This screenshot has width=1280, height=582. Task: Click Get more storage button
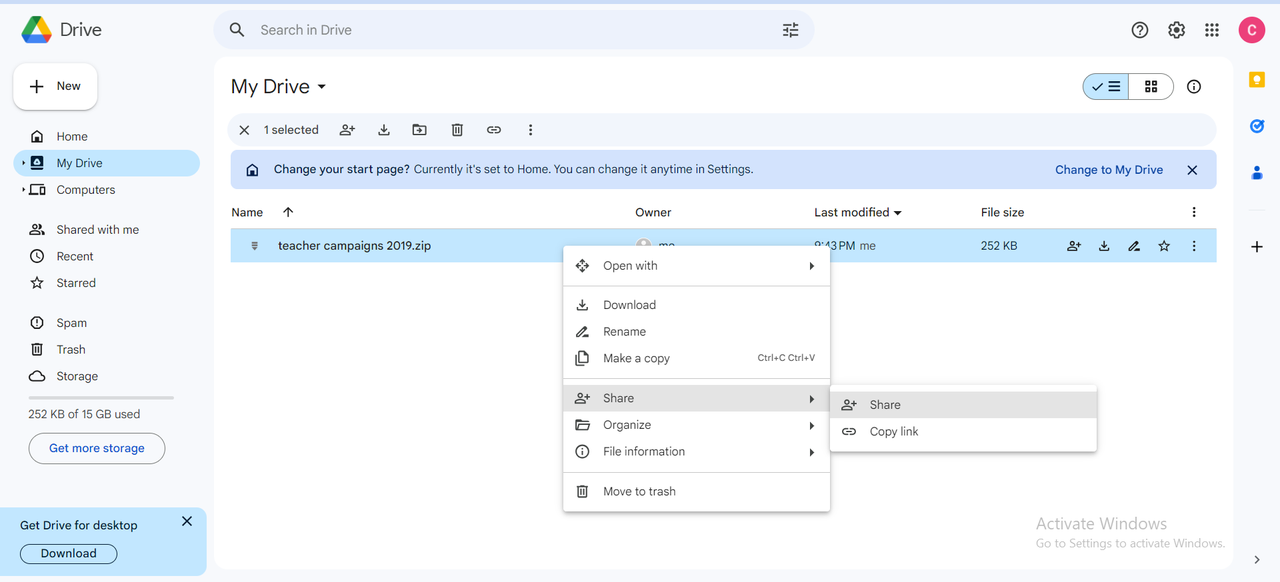[97, 448]
